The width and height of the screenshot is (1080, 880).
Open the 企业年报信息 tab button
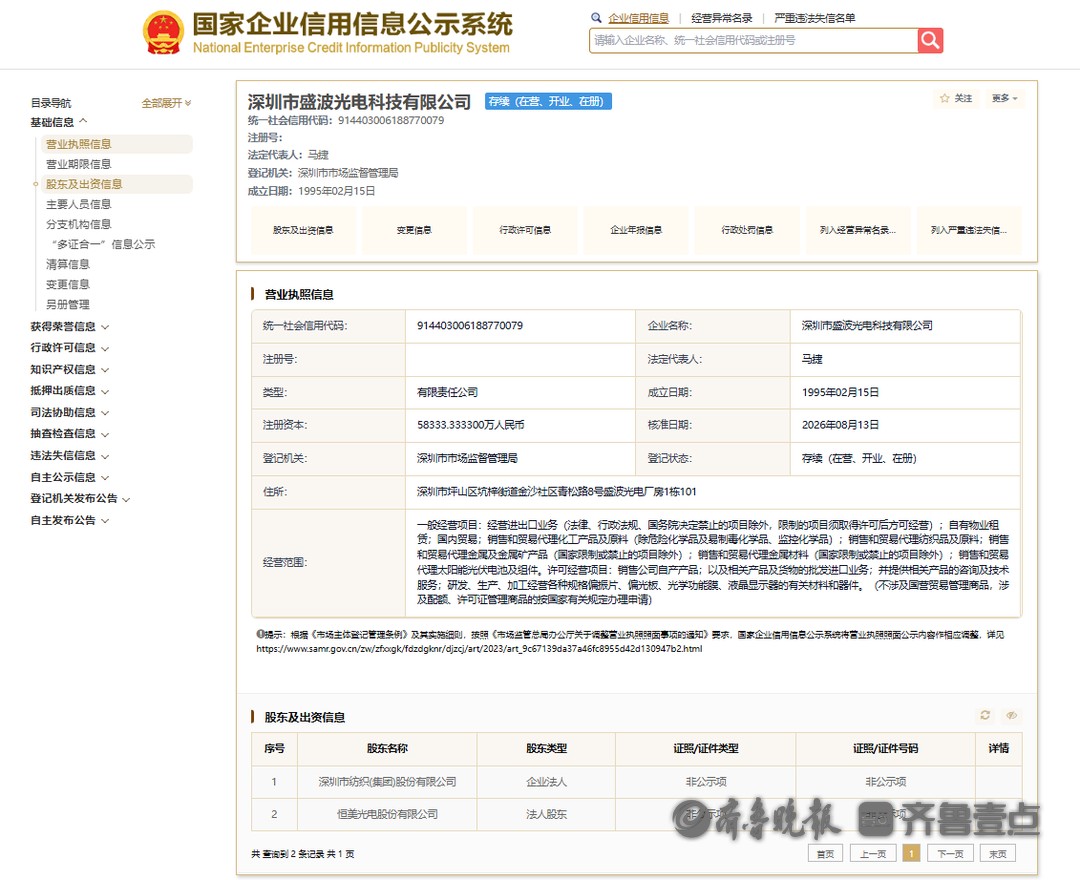[x=636, y=230]
